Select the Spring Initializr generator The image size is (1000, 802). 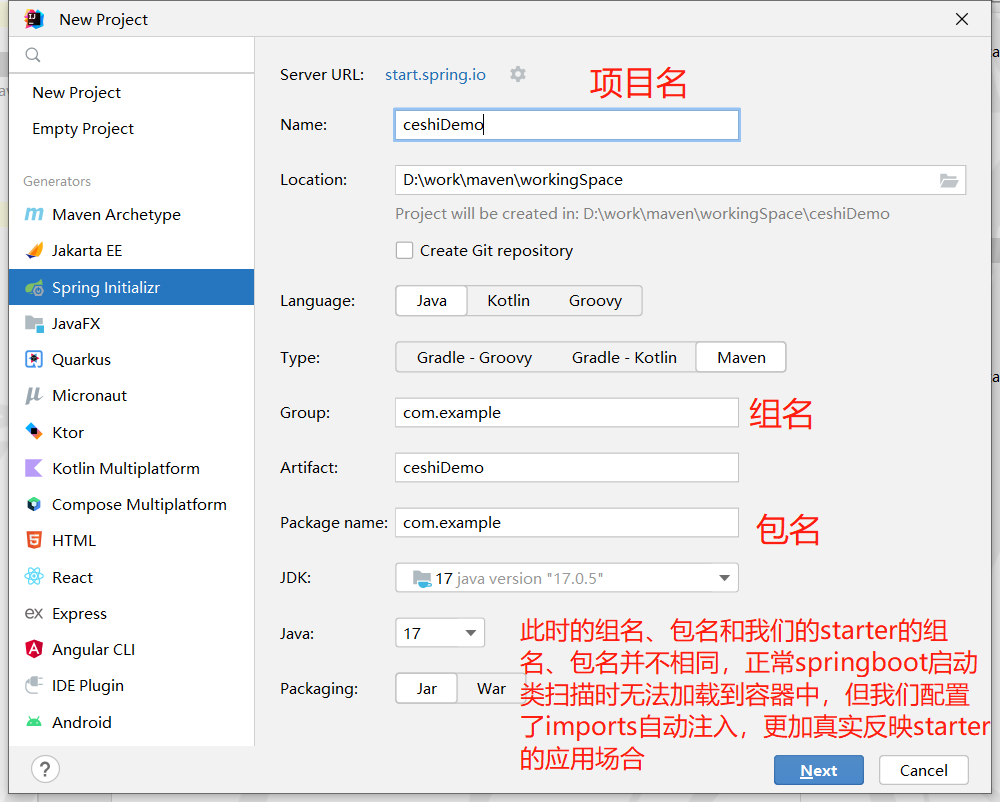[x=103, y=287]
